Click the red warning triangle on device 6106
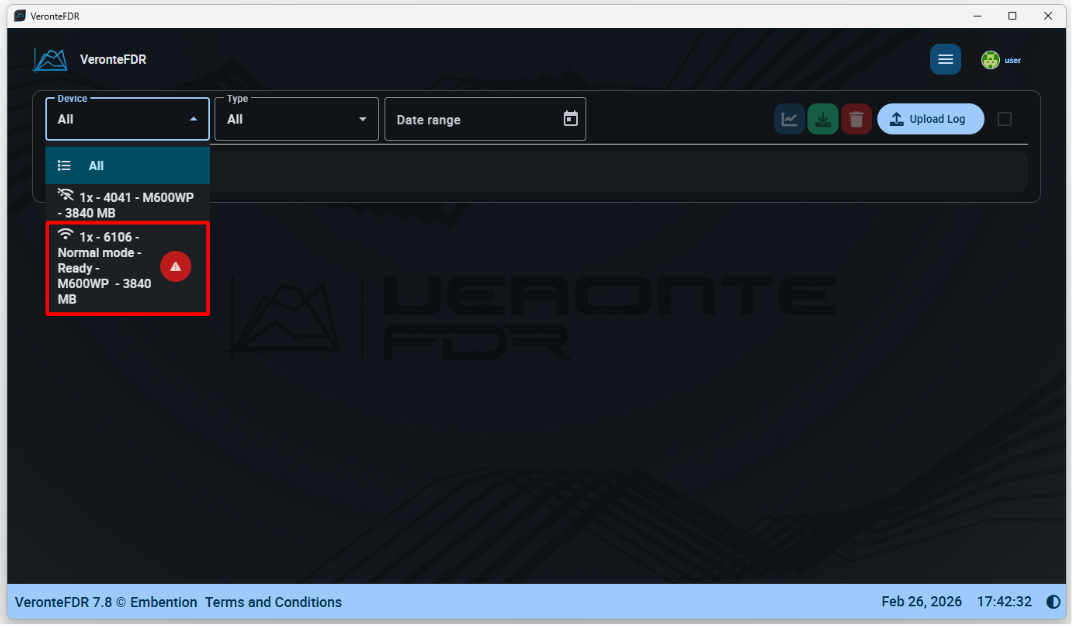 tap(176, 266)
